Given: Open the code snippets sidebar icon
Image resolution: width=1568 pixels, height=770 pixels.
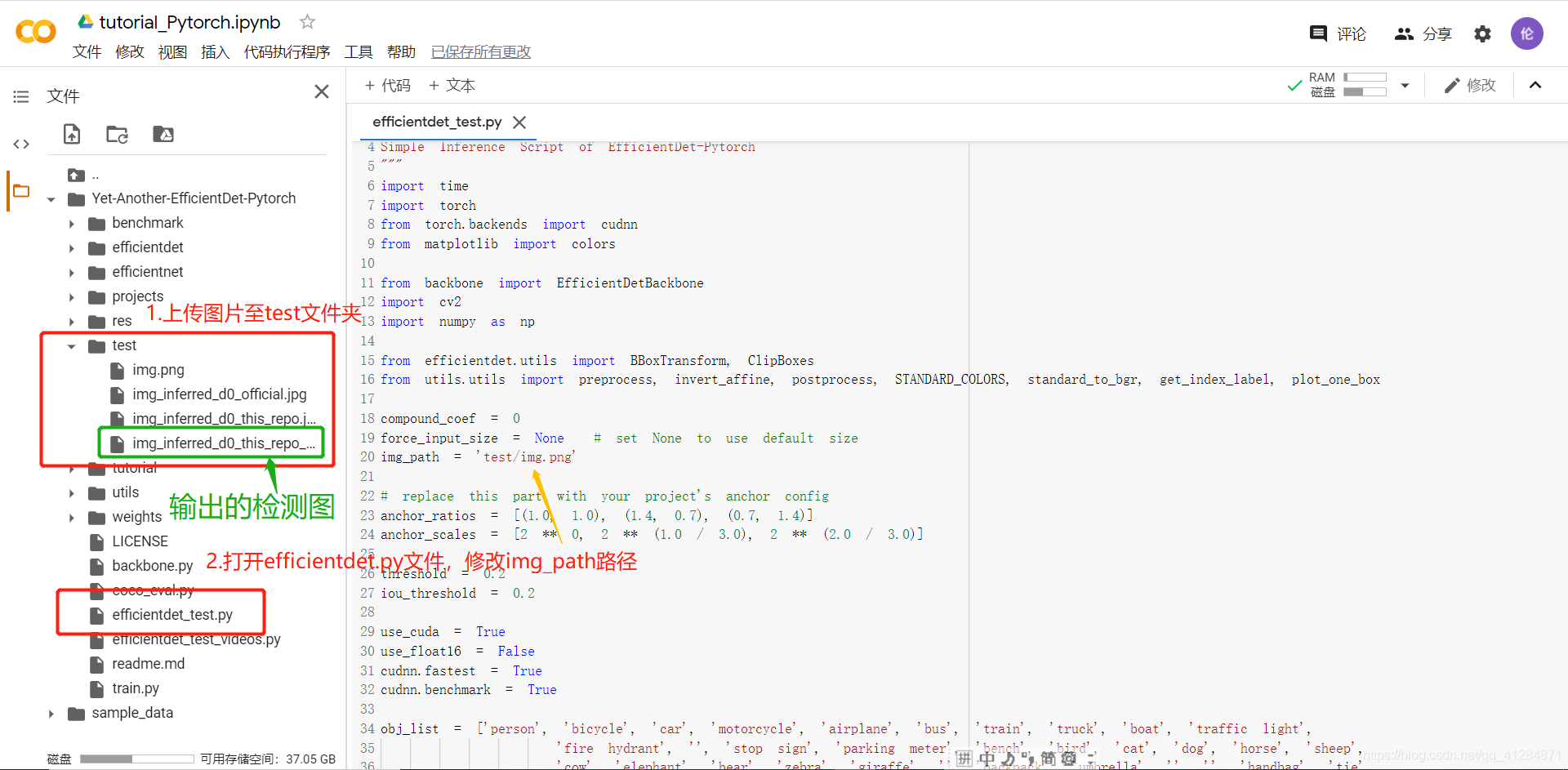Looking at the screenshot, I should tap(21, 145).
